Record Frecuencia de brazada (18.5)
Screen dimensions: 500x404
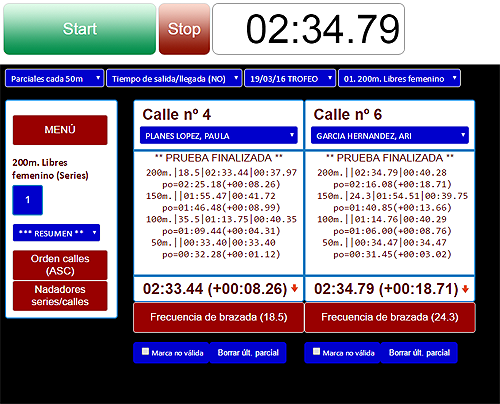point(219,317)
